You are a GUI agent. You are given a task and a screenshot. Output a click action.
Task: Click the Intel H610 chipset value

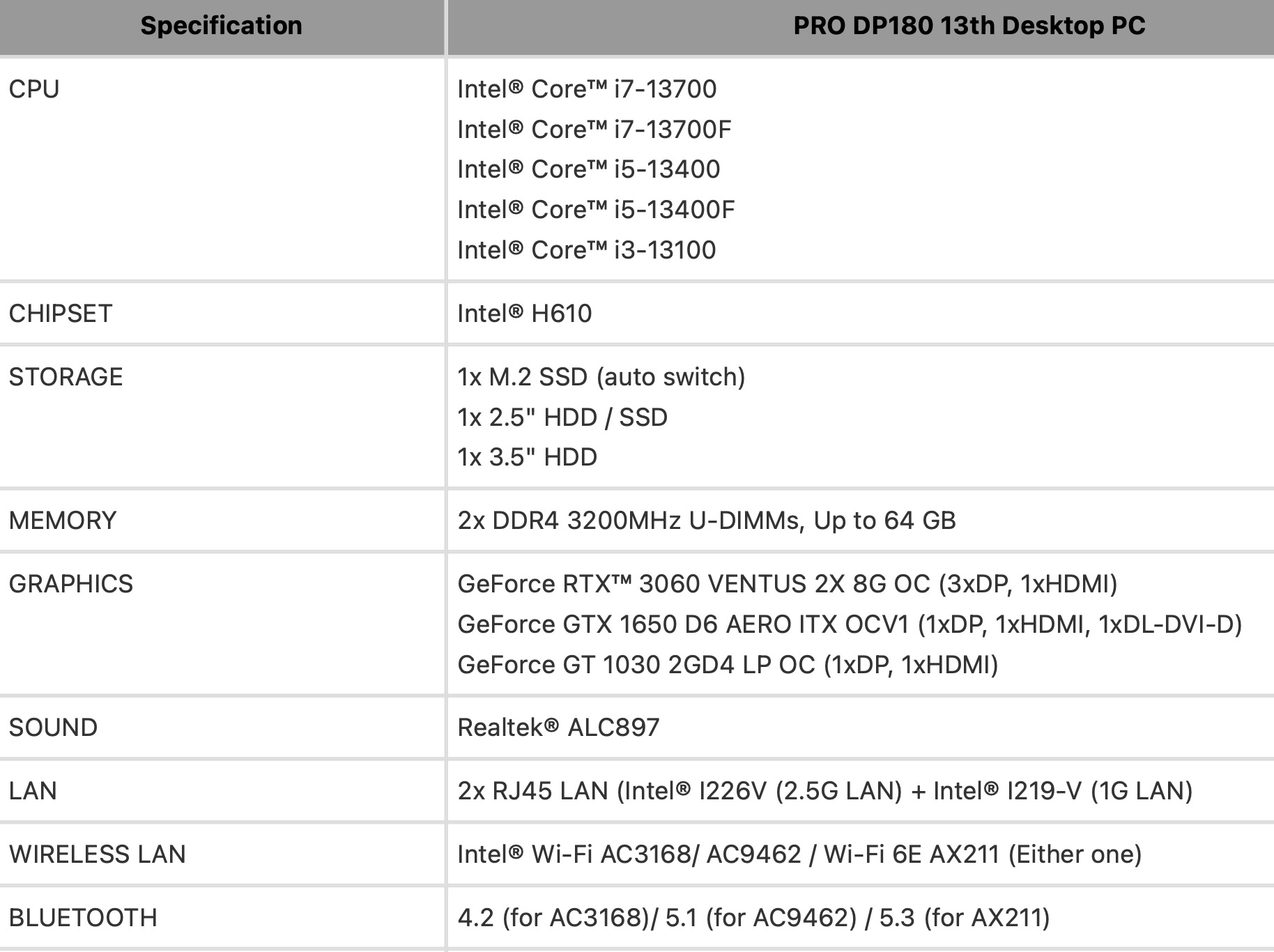pyautogui.click(x=524, y=314)
